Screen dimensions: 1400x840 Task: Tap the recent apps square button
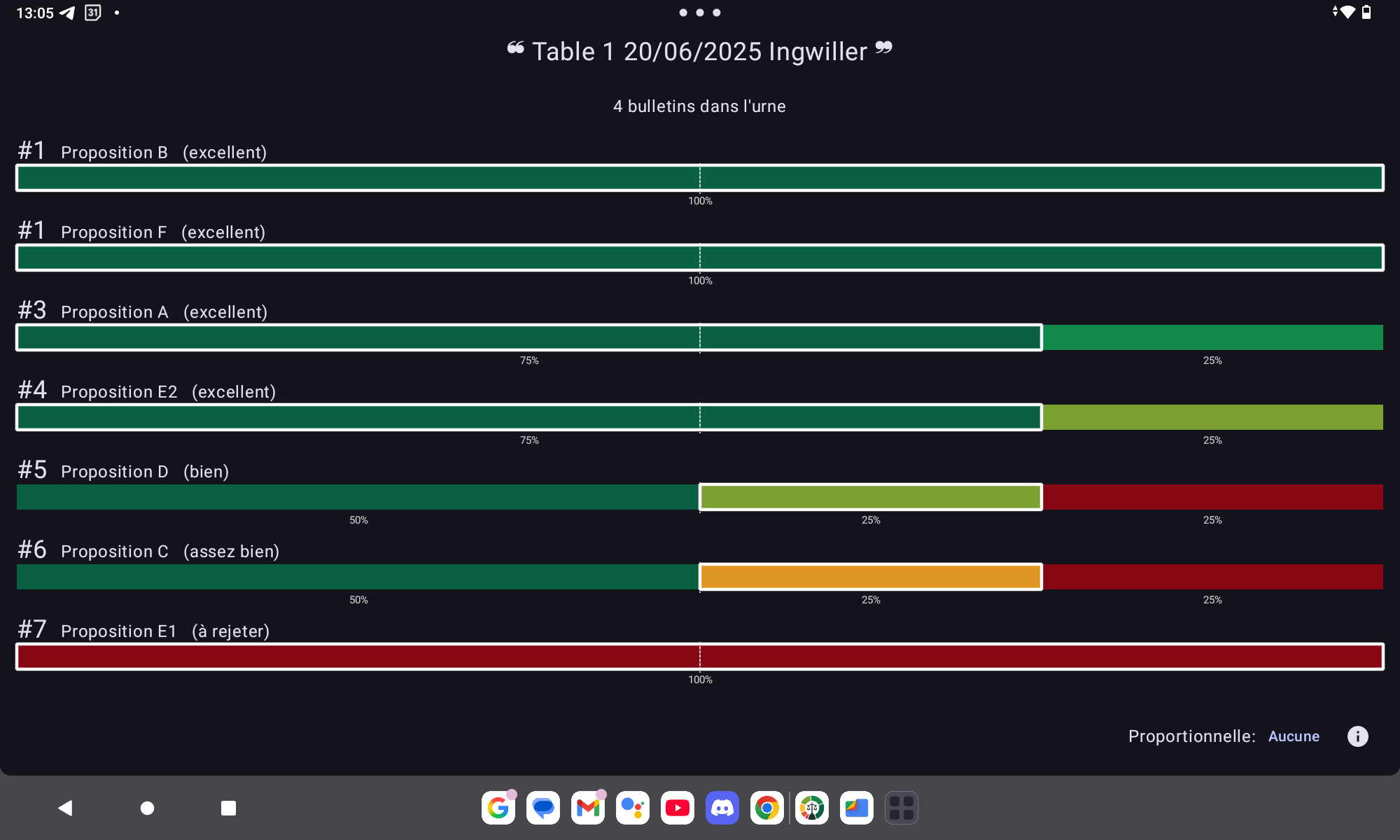(x=228, y=808)
